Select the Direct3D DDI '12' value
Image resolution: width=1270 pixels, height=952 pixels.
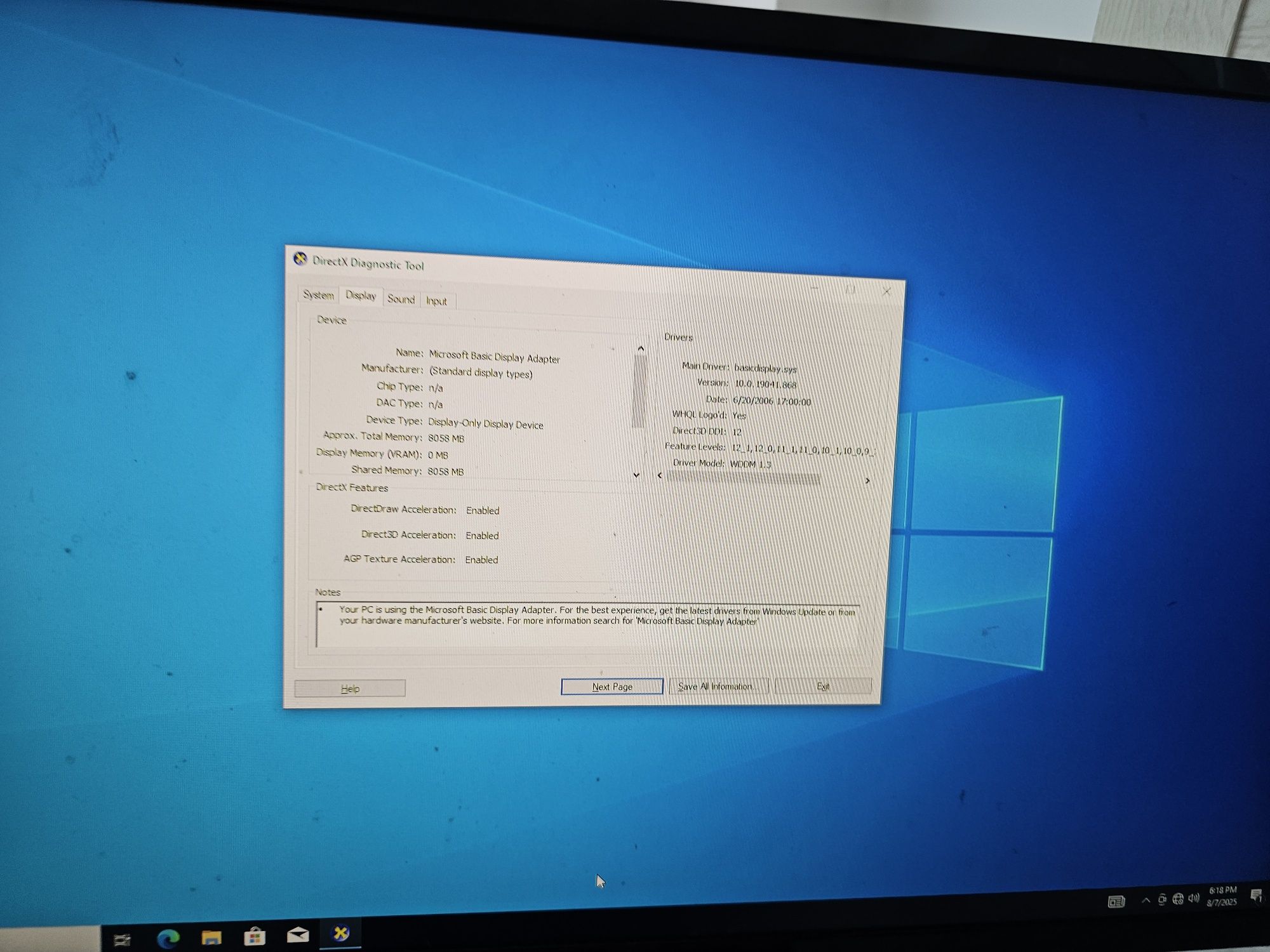click(x=737, y=432)
